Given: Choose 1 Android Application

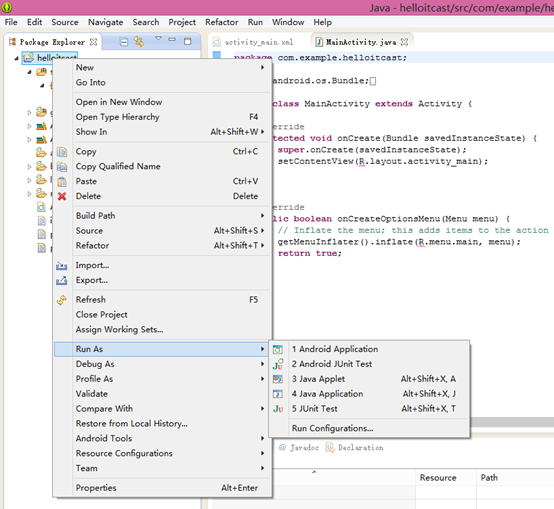Looking at the screenshot, I should (369, 349).
